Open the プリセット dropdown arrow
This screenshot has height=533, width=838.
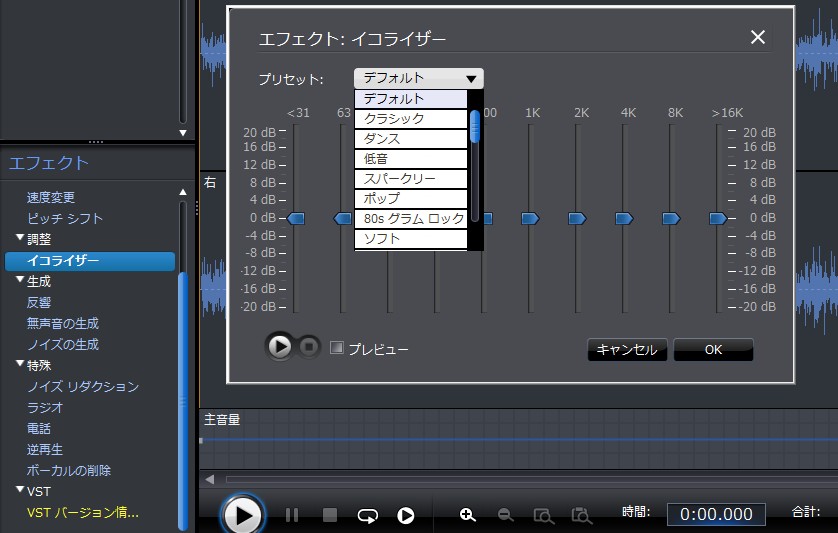[x=471, y=79]
